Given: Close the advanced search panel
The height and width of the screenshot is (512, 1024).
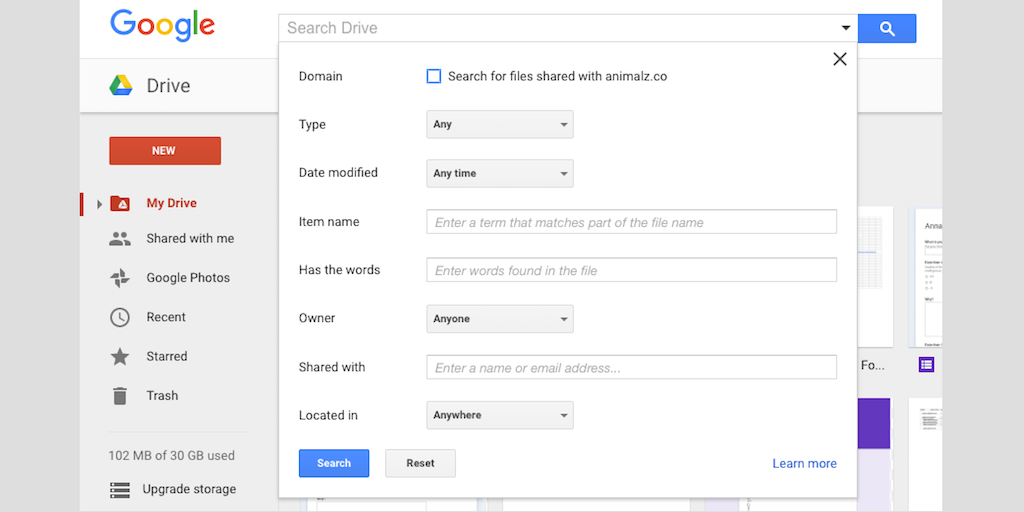Looking at the screenshot, I should point(839,59).
